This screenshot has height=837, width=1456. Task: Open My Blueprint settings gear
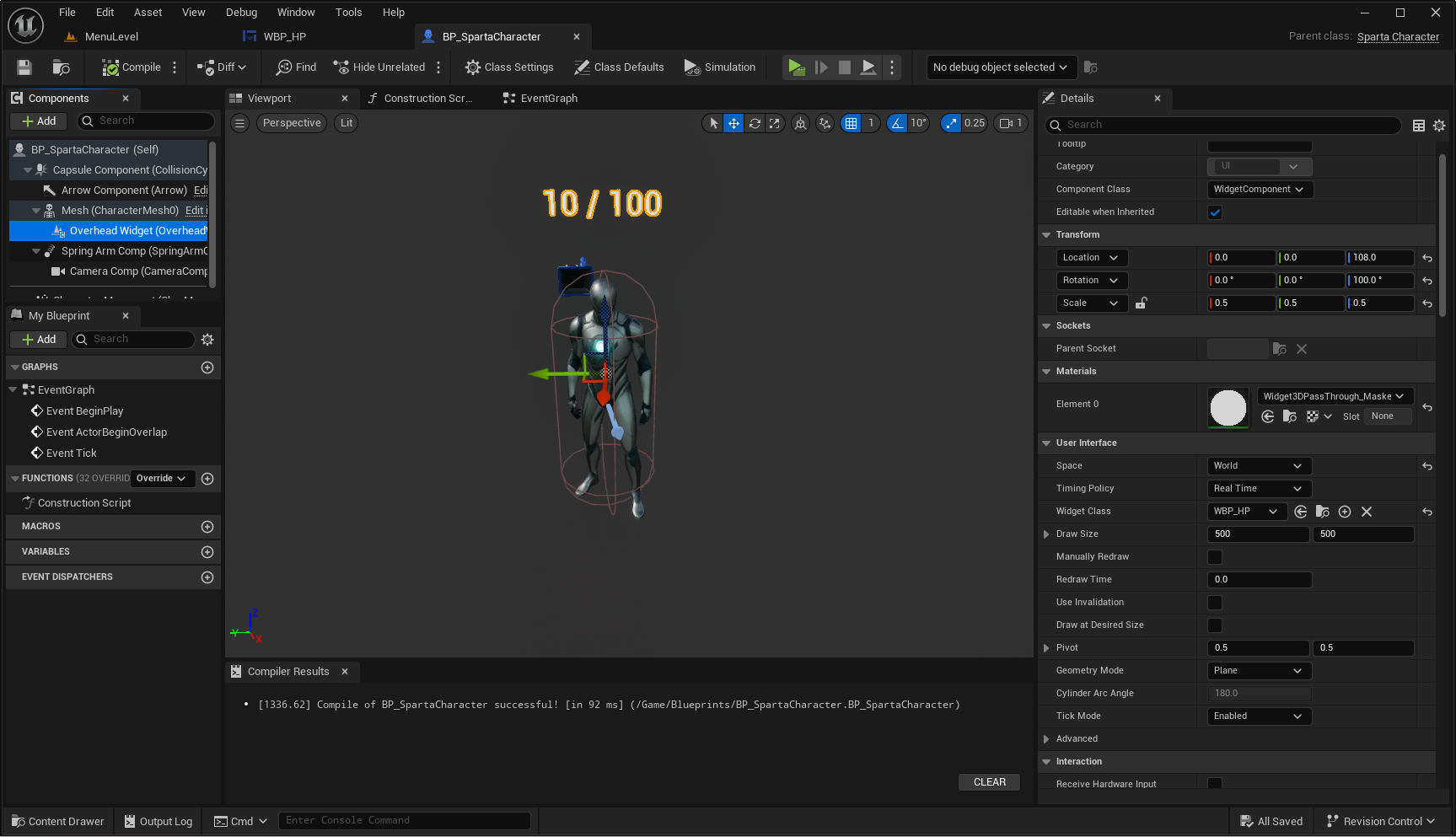coord(207,340)
